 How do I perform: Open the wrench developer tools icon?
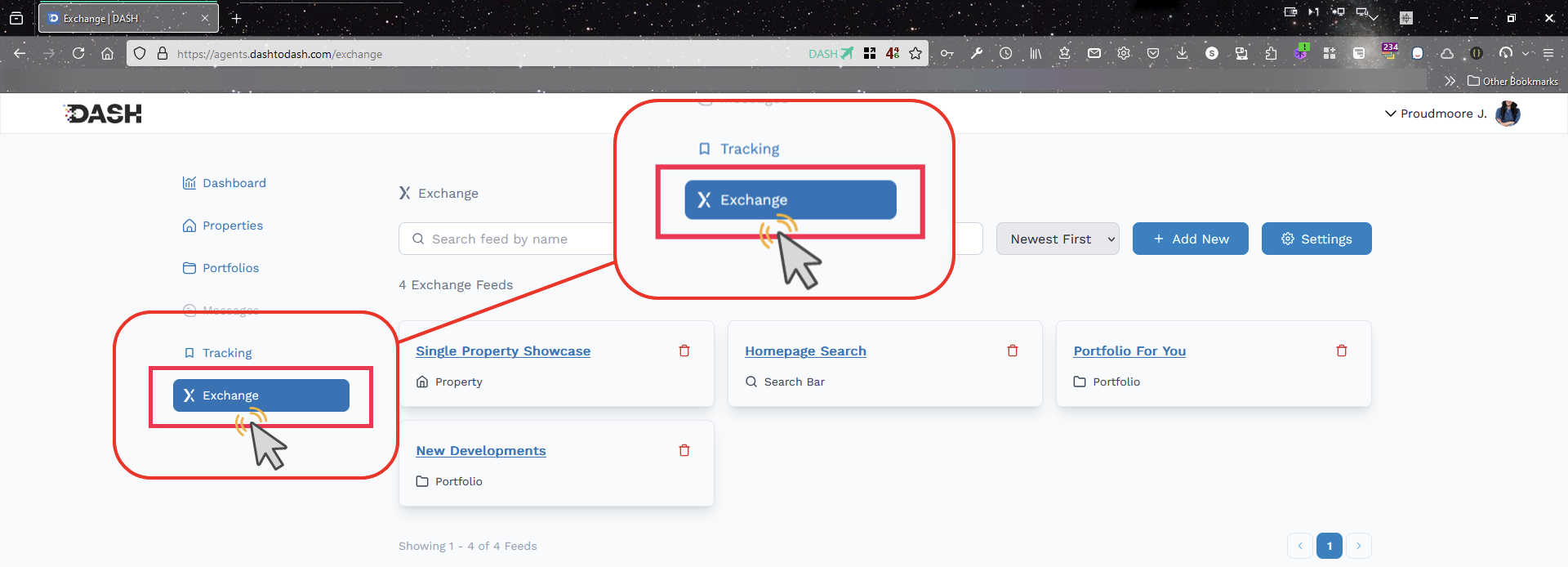coord(977,53)
